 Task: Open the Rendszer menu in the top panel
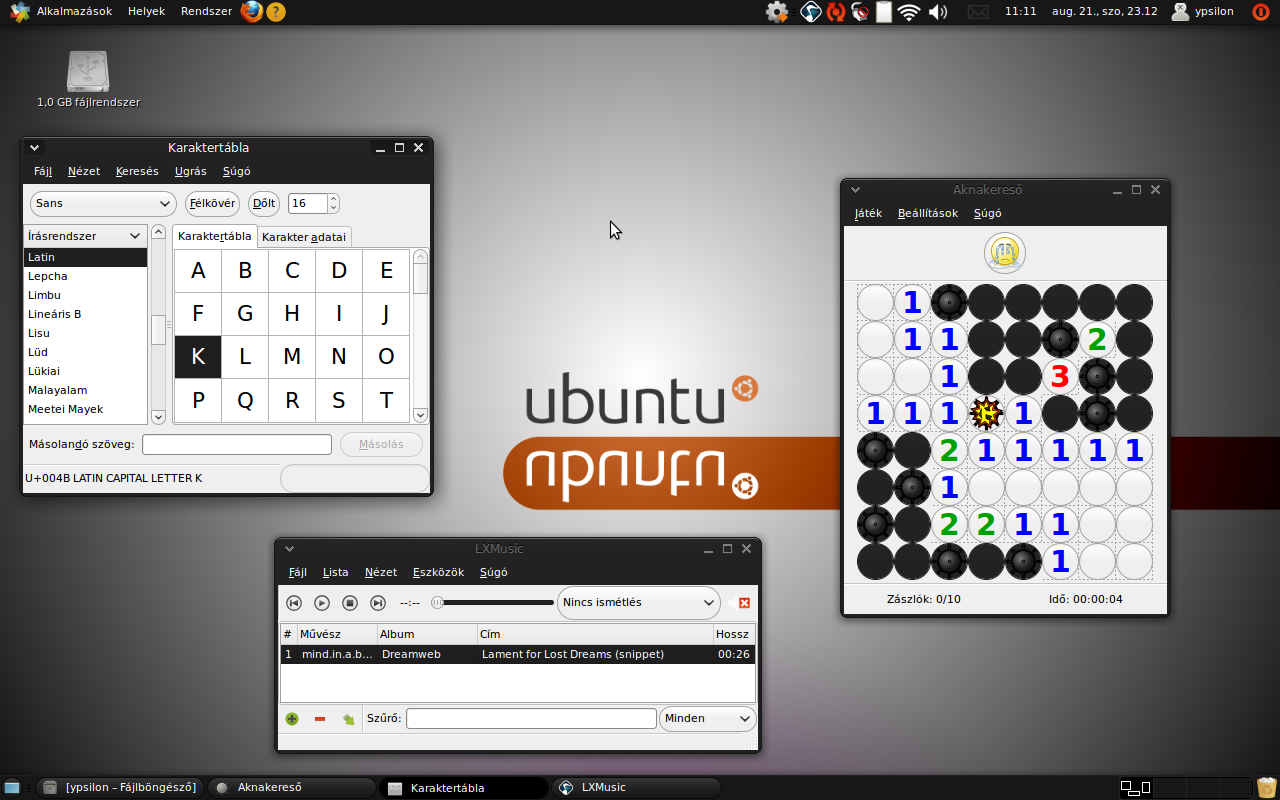point(206,12)
